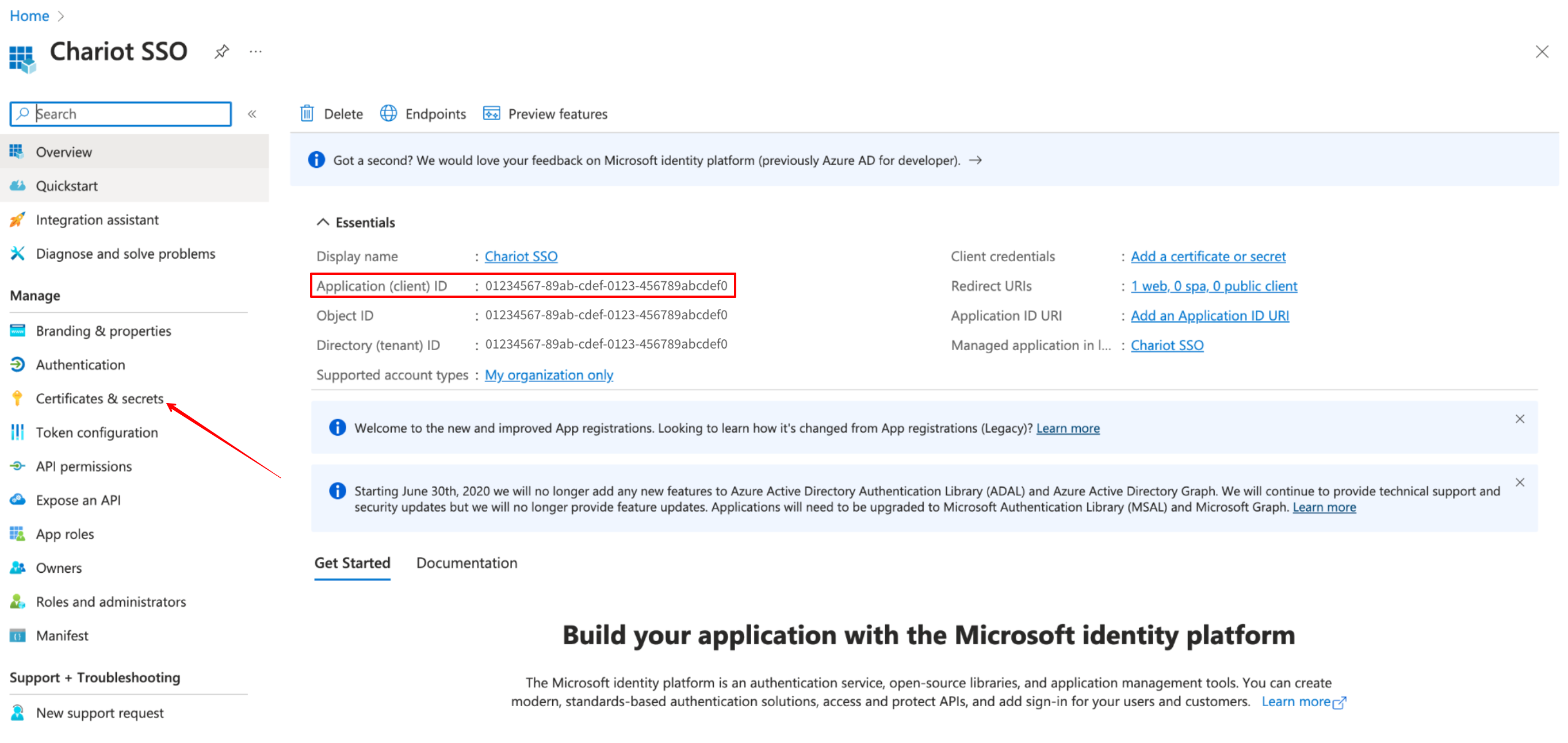This screenshot has height=743, width=1568.
Task: Open Integration assistant rocket icon
Action: point(17,220)
